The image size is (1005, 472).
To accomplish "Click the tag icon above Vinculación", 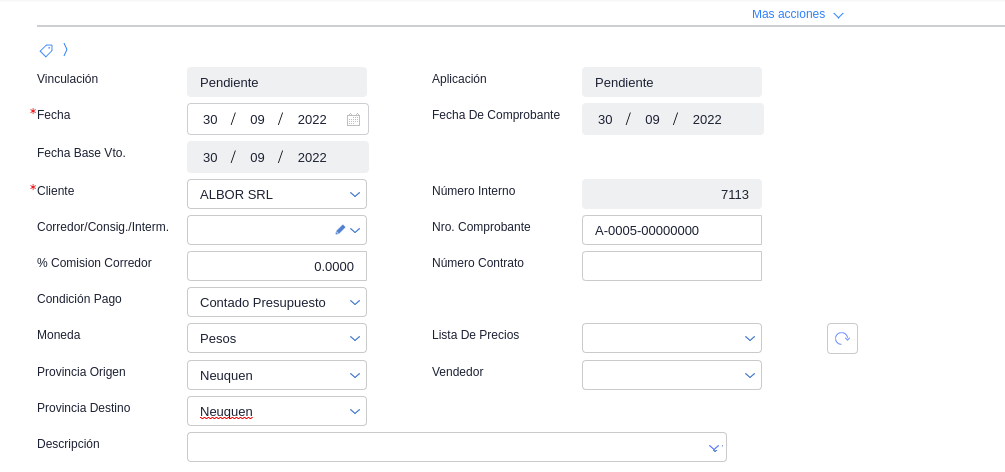I will [x=46, y=50].
